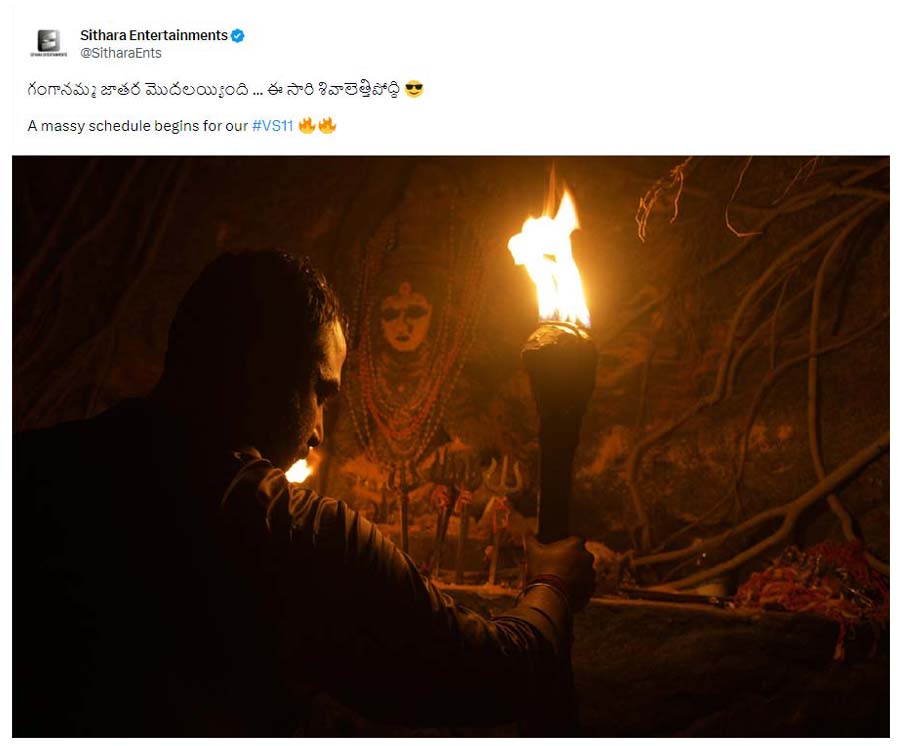Click the tridents below the deity painting
900x746 pixels.
point(459,488)
